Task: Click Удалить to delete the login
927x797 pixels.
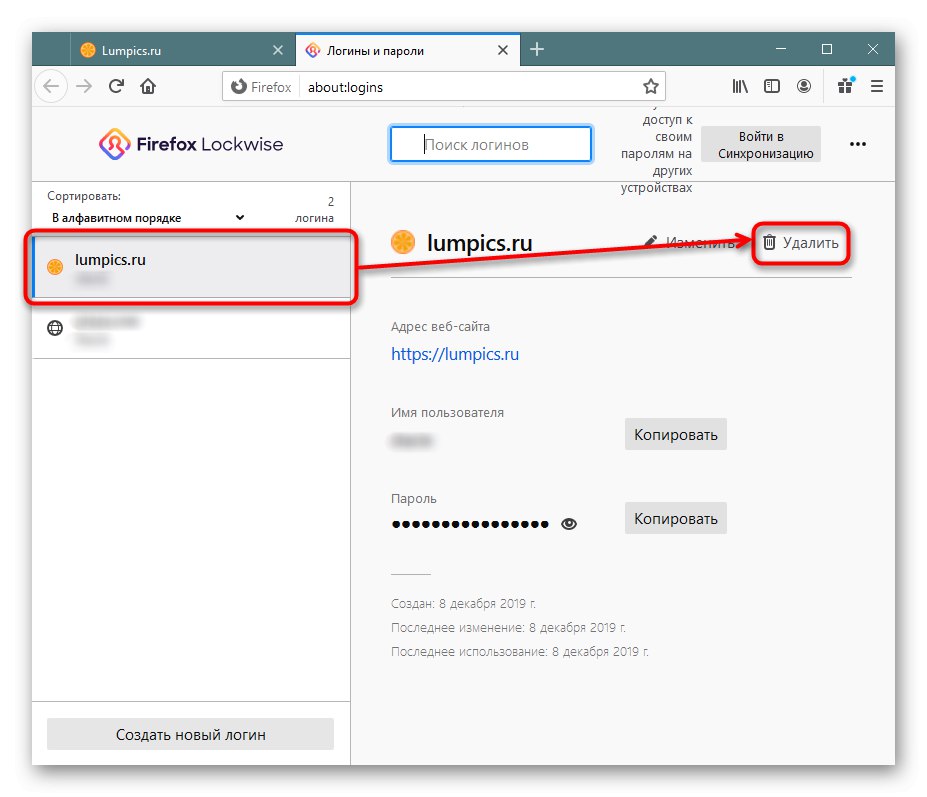Action: [800, 242]
